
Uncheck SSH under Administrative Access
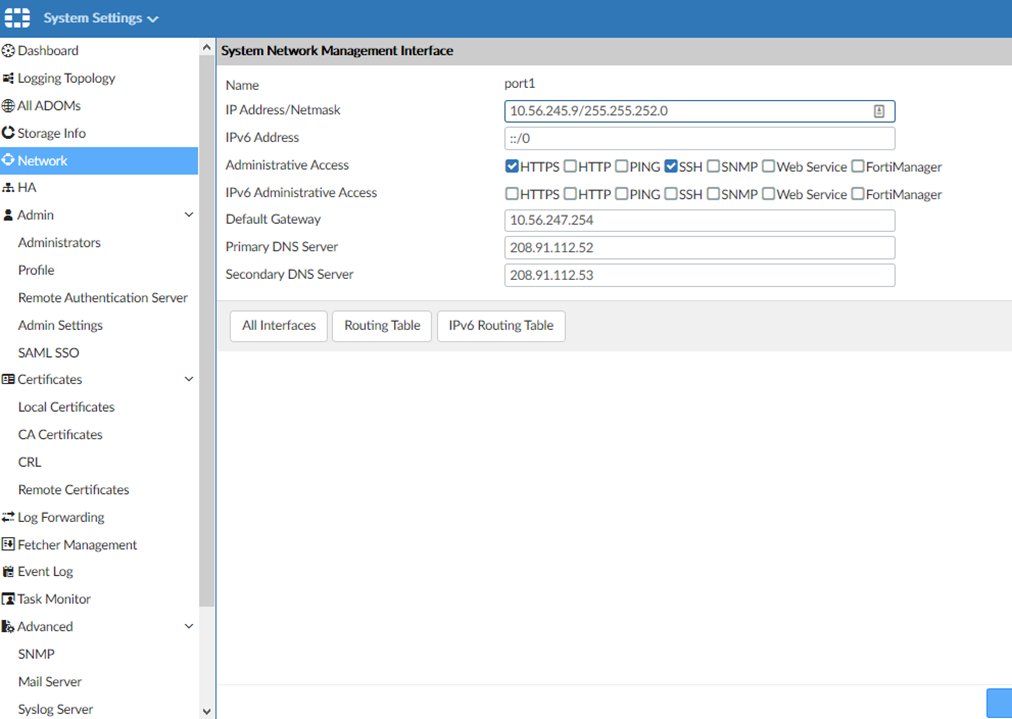click(x=671, y=167)
